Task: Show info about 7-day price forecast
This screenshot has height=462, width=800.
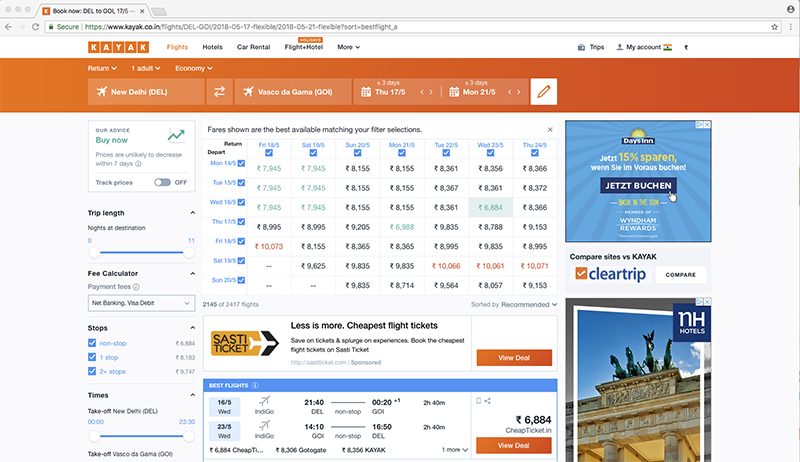Action: [138, 164]
